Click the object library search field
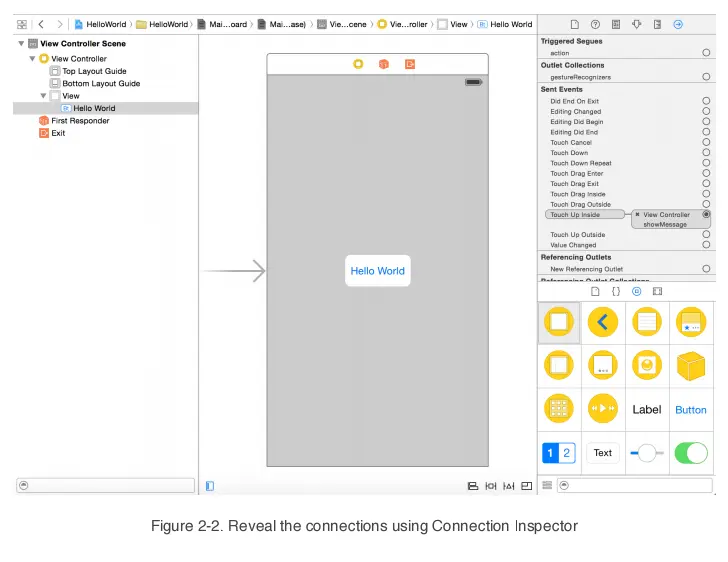The image size is (728, 562). click(635, 485)
